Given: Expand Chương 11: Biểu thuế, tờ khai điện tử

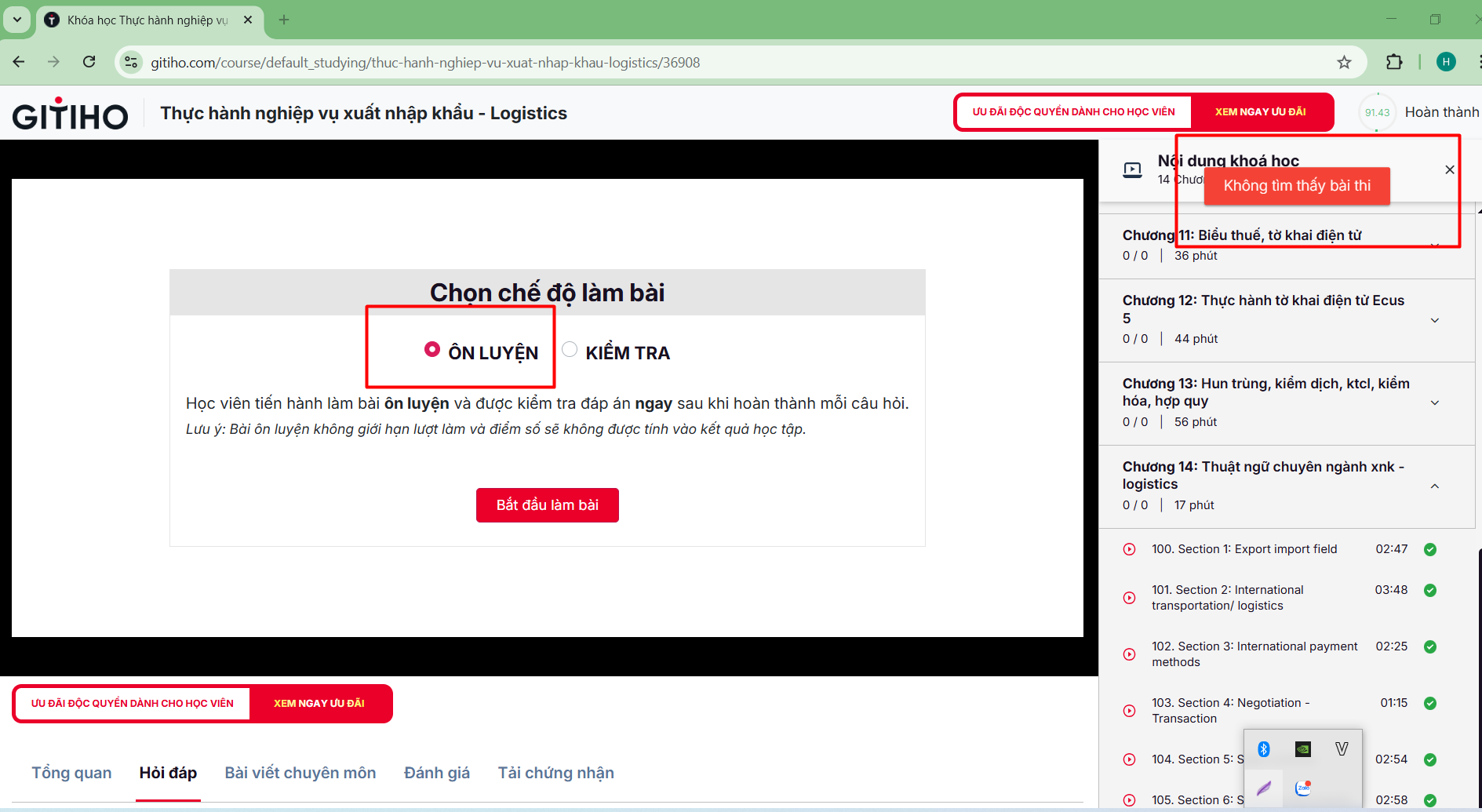Looking at the screenshot, I should tap(1287, 245).
